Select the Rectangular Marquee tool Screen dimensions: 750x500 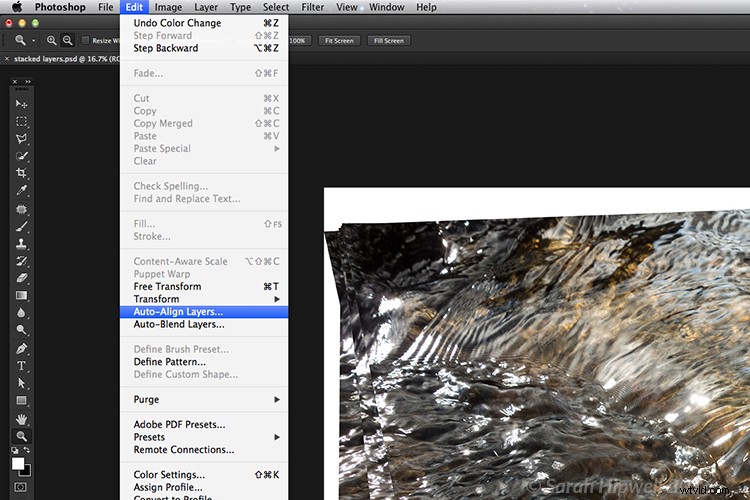pyautogui.click(x=21, y=122)
